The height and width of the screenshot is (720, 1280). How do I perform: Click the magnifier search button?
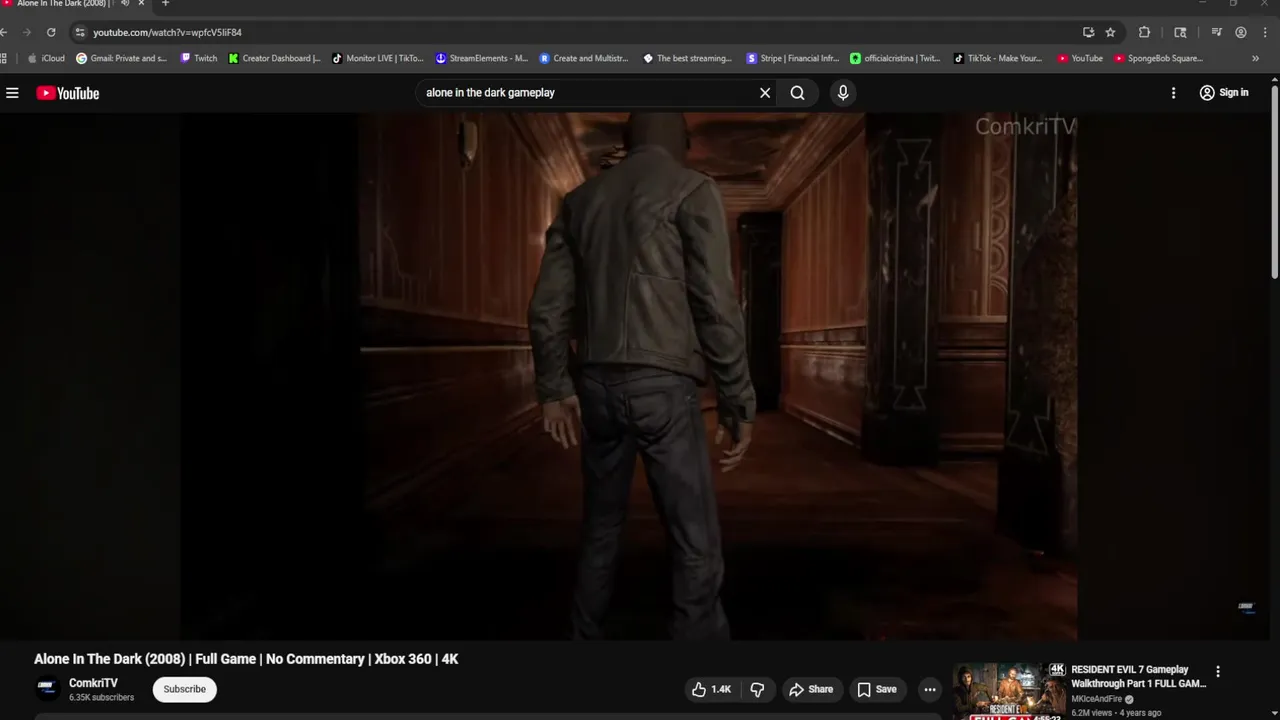797,93
